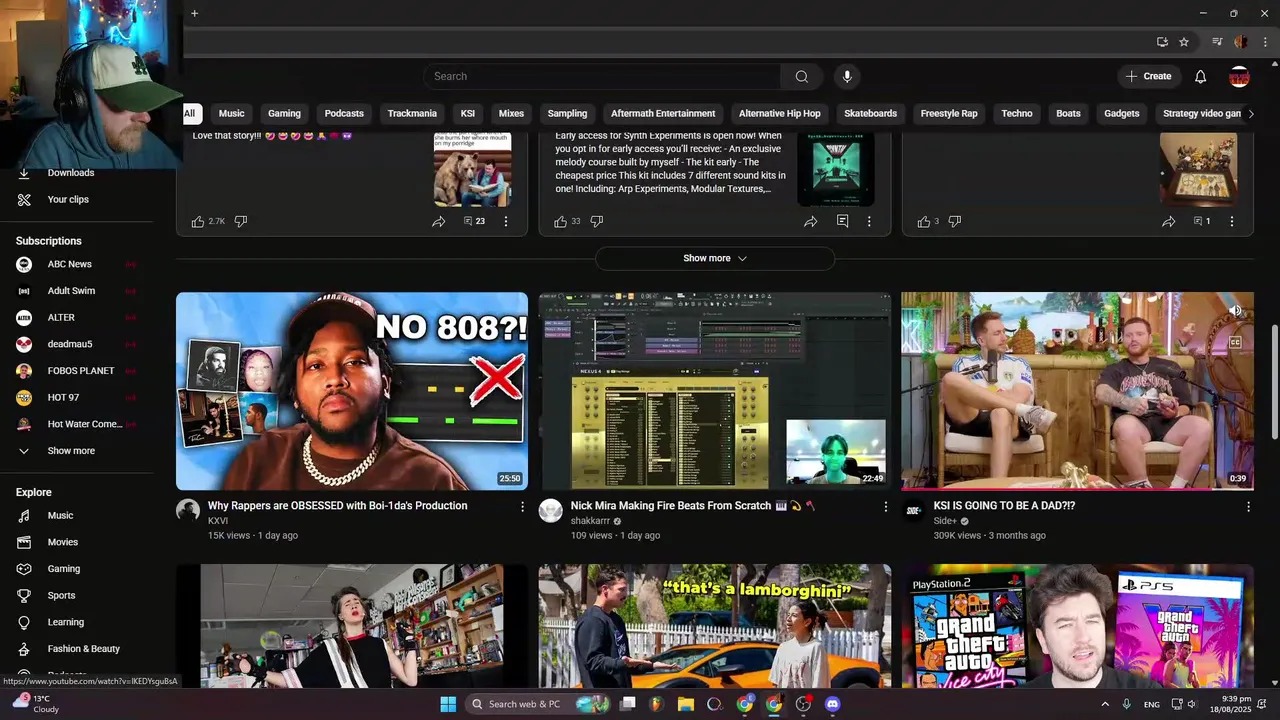1280x720 pixels.
Task: Open the options menu for the Boi-1da's Production video
Action: [522, 507]
